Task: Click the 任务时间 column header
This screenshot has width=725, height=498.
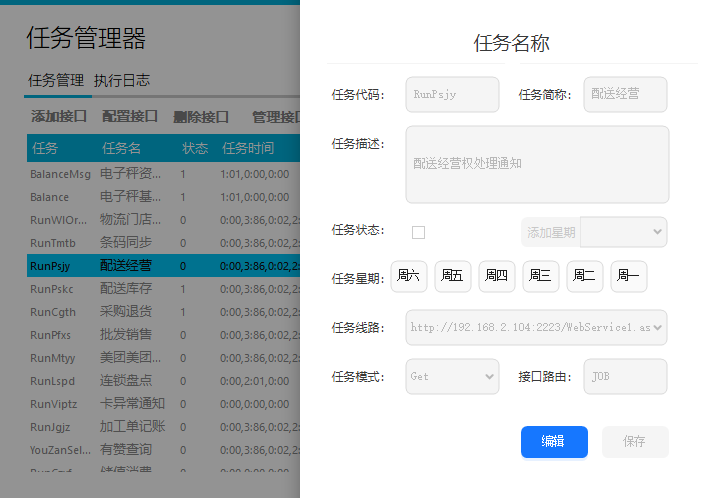Action: (248, 148)
